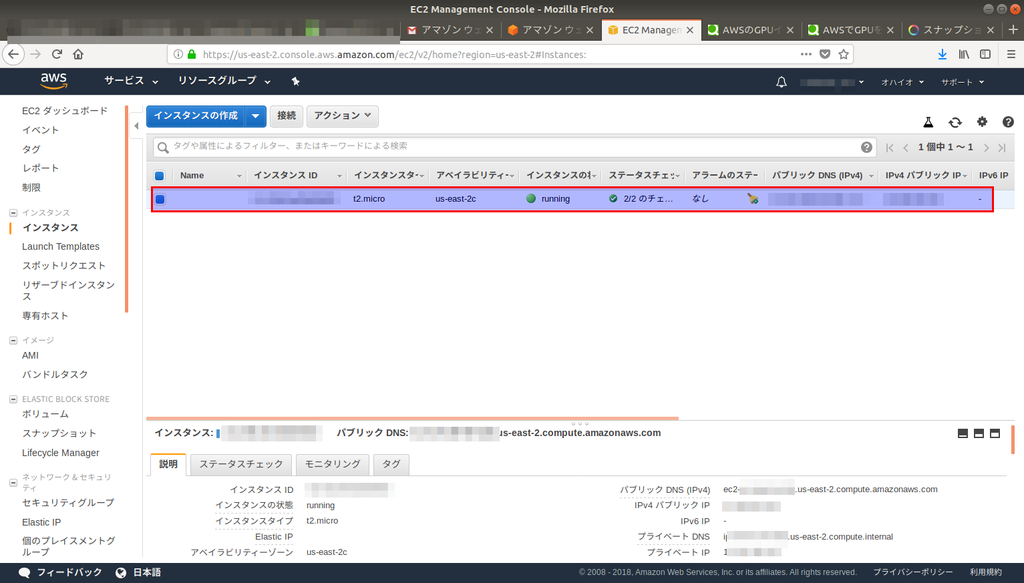Open ボリューム in sidebar

point(45,414)
